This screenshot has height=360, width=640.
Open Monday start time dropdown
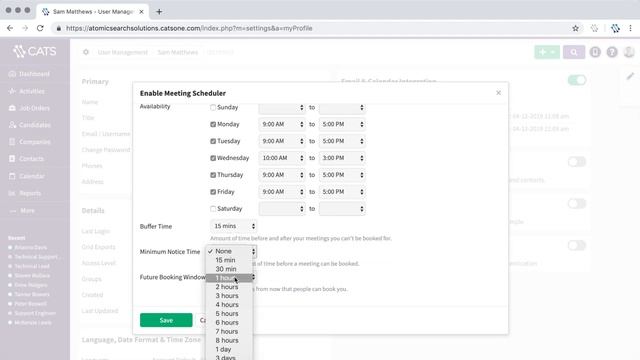tap(282, 124)
